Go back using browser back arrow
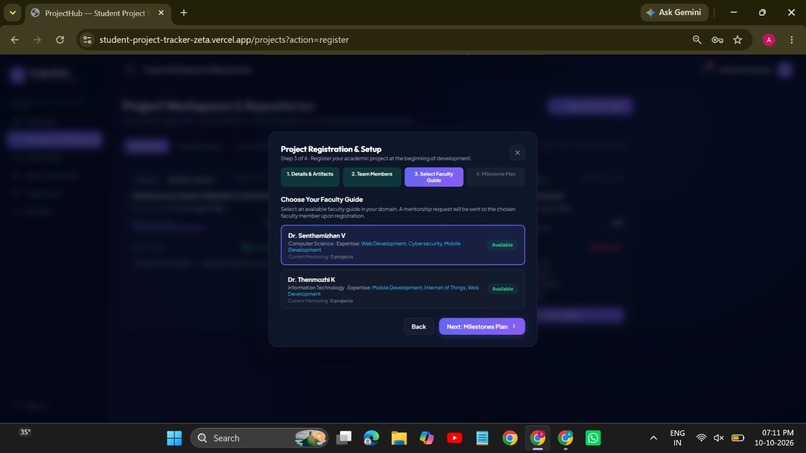 pyautogui.click(x=14, y=40)
